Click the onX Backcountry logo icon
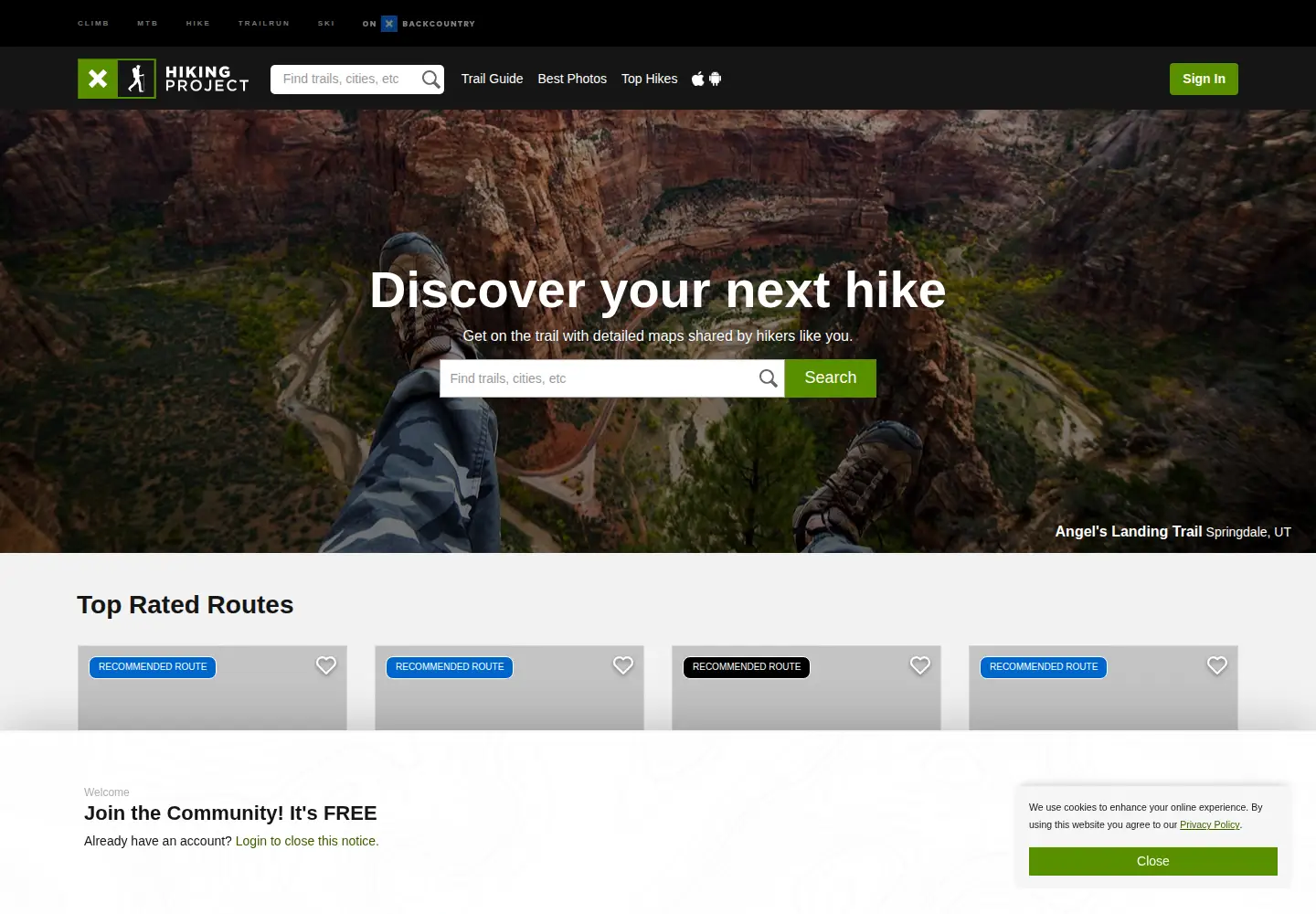The height and width of the screenshot is (914, 1316). 389,24
